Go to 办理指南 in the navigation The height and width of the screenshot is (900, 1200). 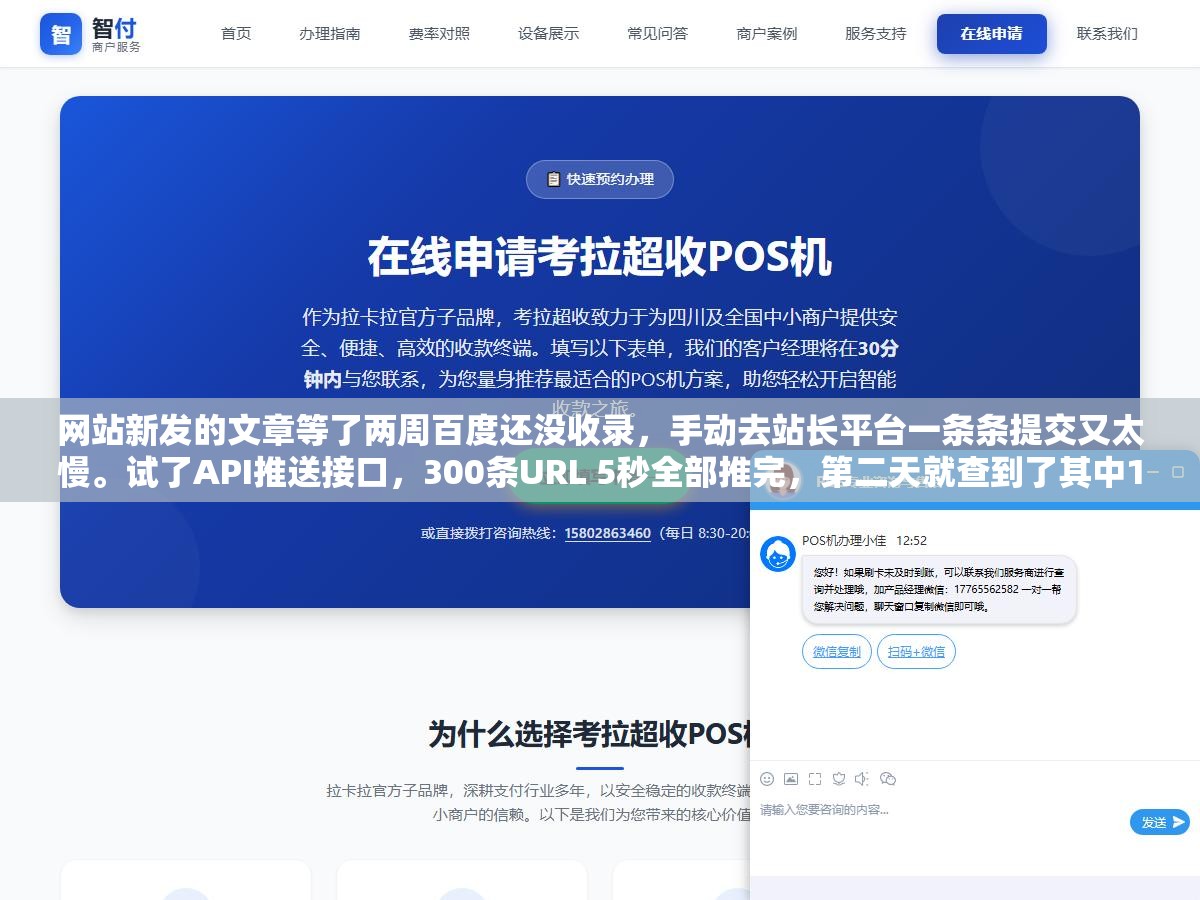pyautogui.click(x=329, y=33)
